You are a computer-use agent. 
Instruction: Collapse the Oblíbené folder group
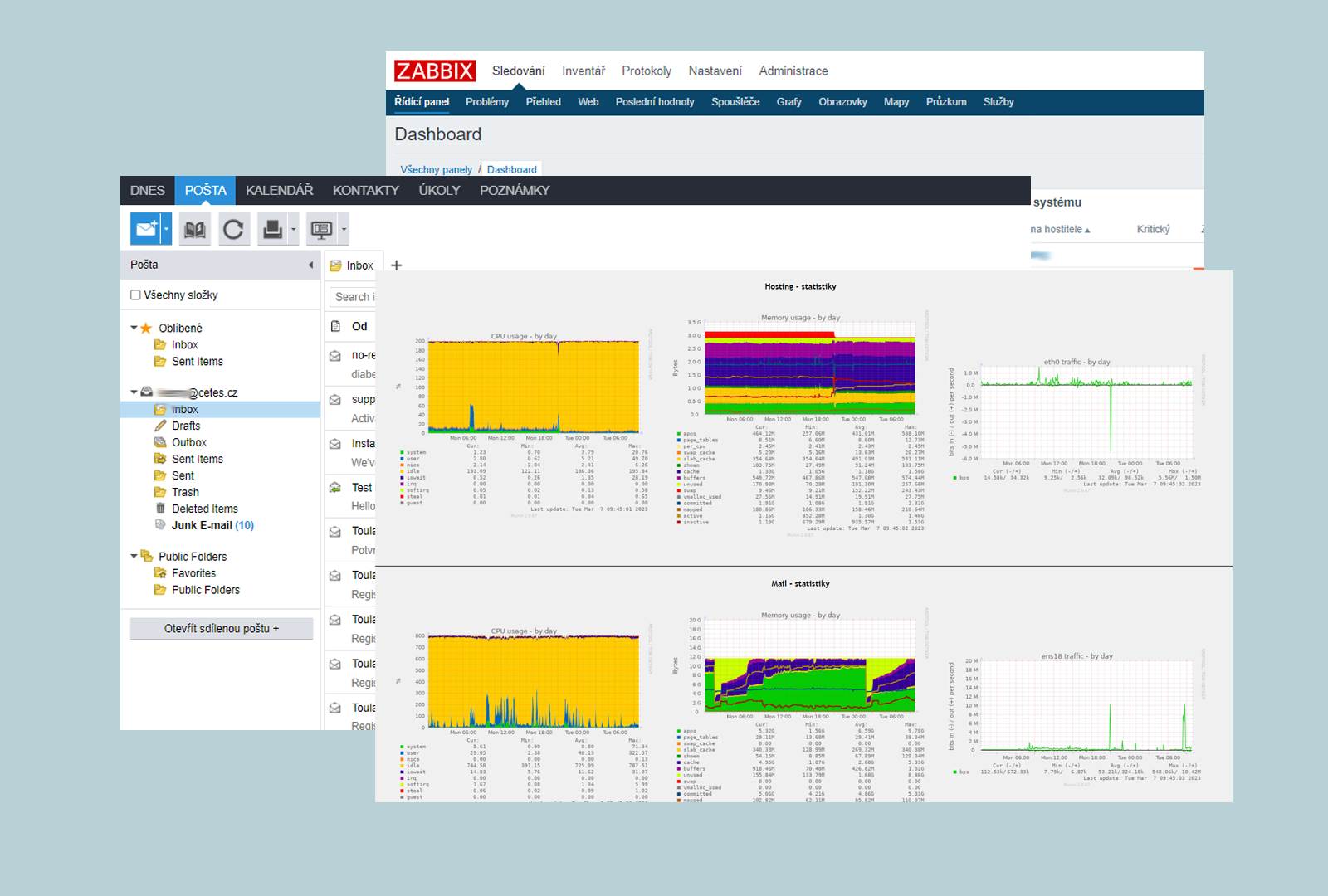click(x=134, y=328)
